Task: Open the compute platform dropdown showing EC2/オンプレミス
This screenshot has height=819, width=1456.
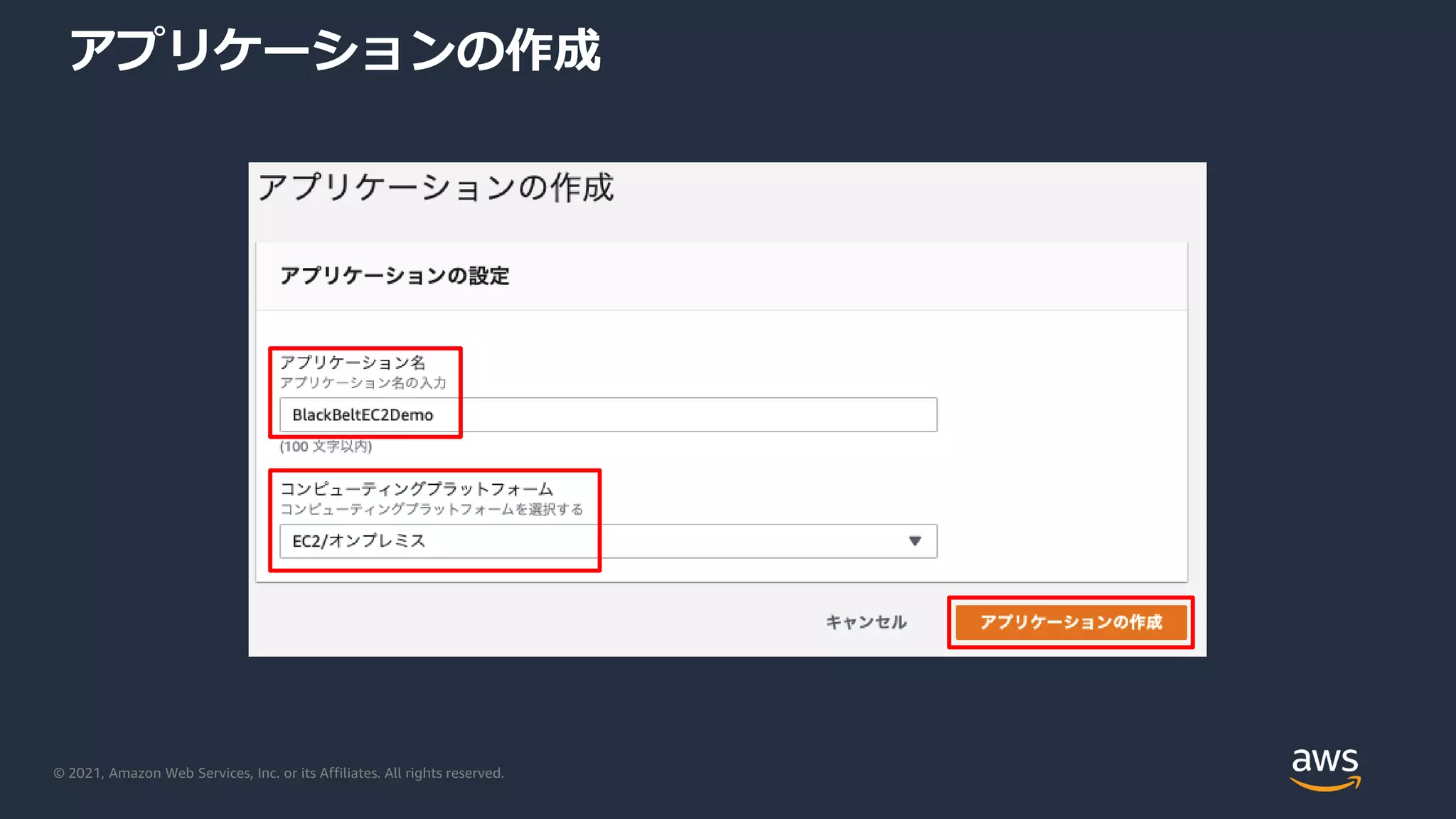Action: pos(608,541)
